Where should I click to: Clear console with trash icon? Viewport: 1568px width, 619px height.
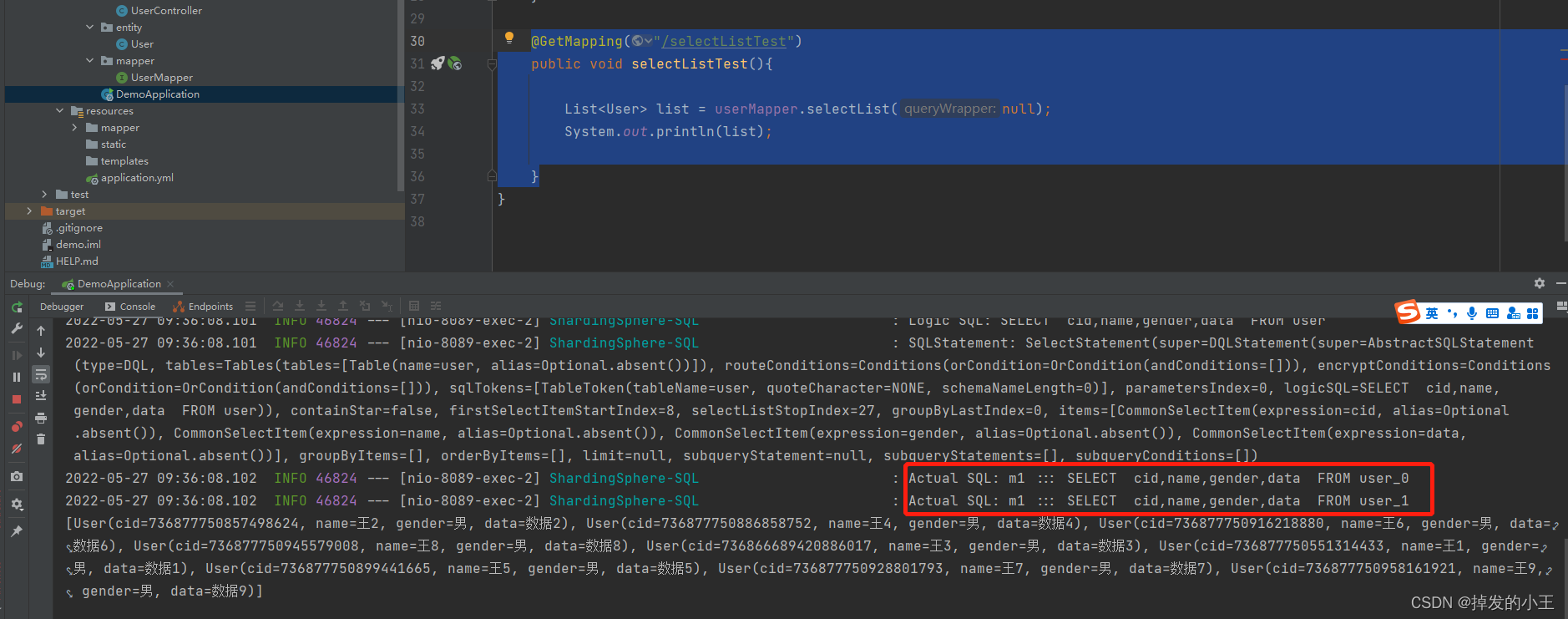[41, 439]
